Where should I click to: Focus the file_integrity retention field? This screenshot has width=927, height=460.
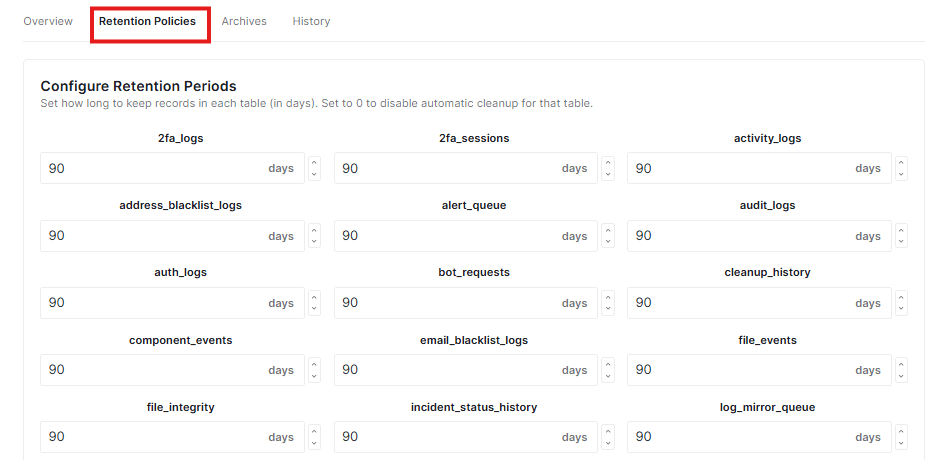pos(152,437)
